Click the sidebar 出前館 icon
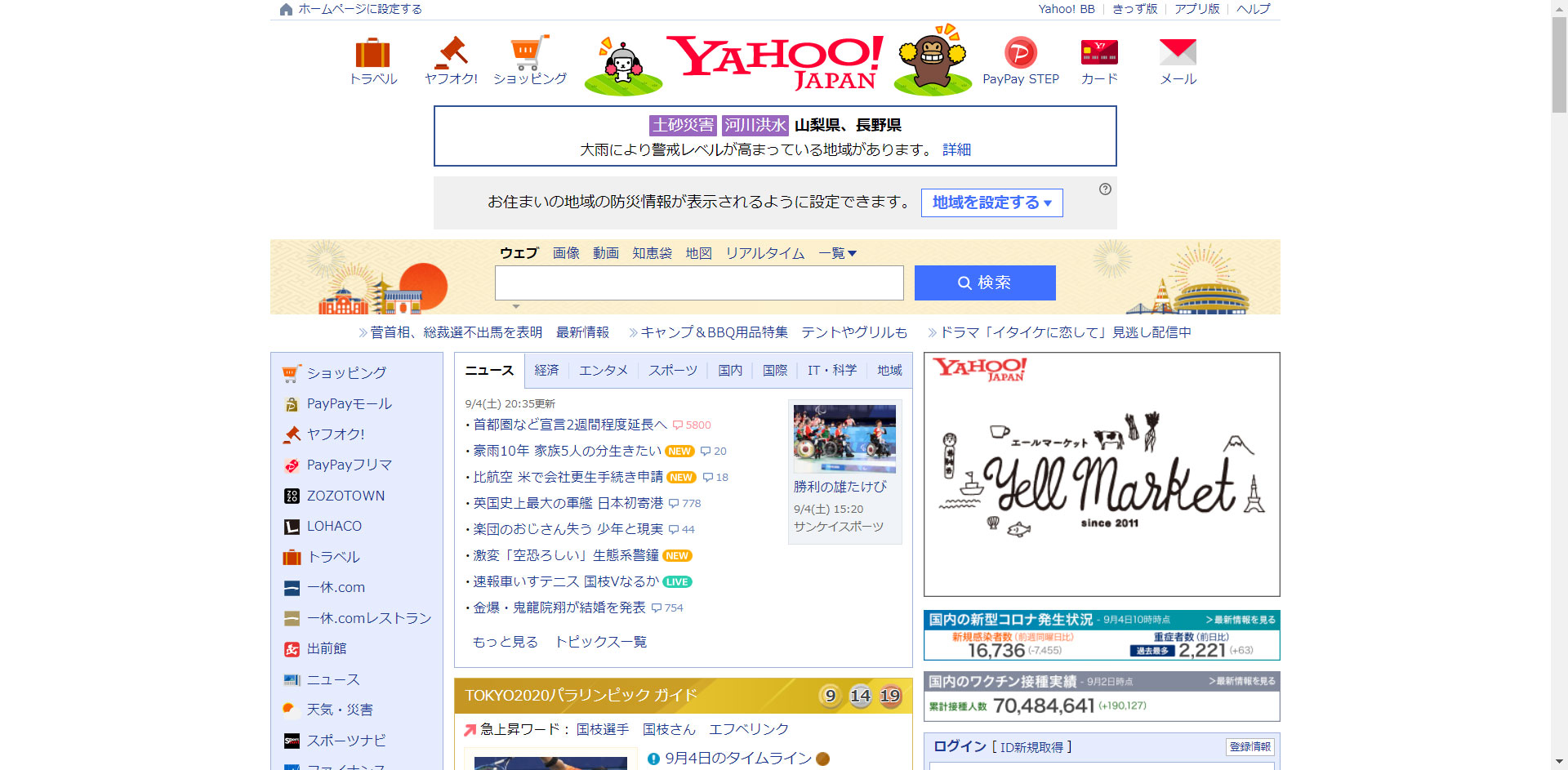This screenshot has height=770, width=1568. pos(292,649)
